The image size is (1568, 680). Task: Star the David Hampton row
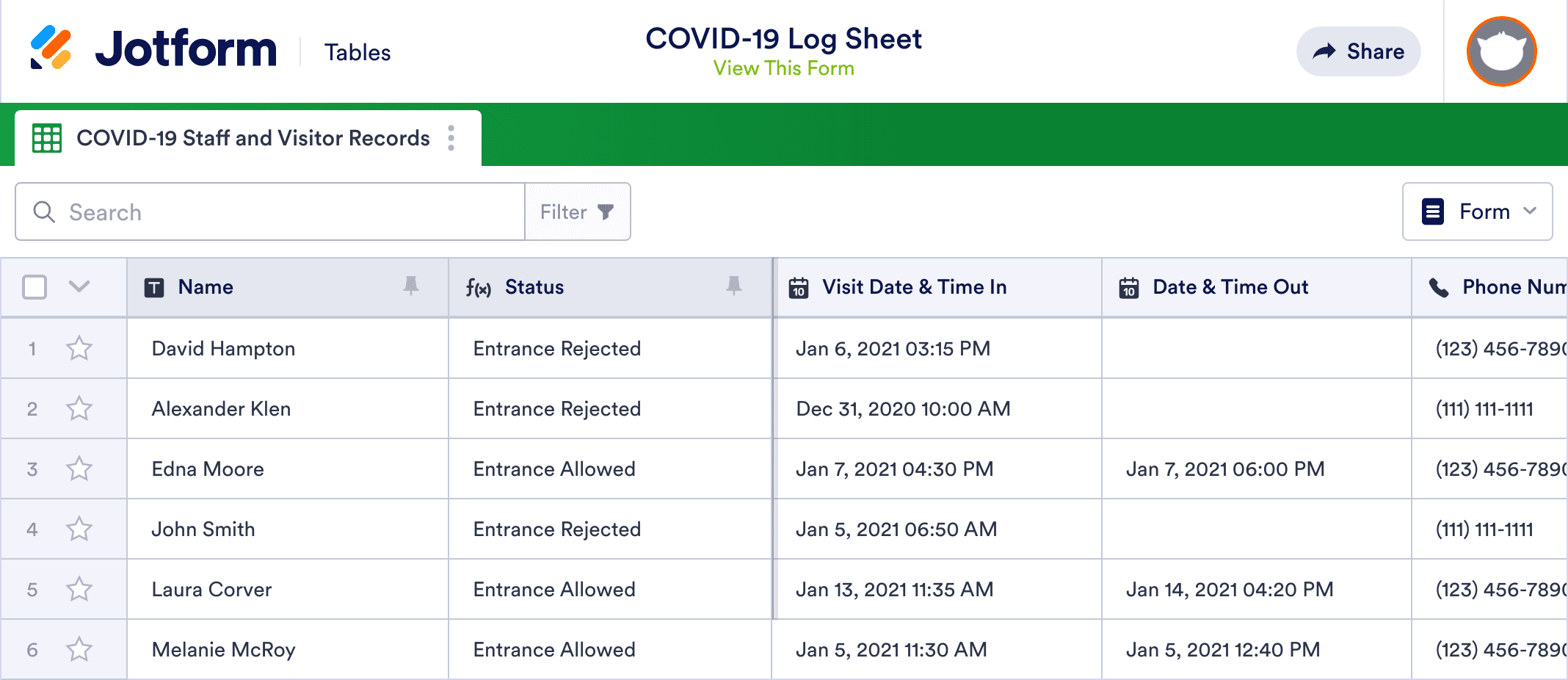pyautogui.click(x=79, y=348)
